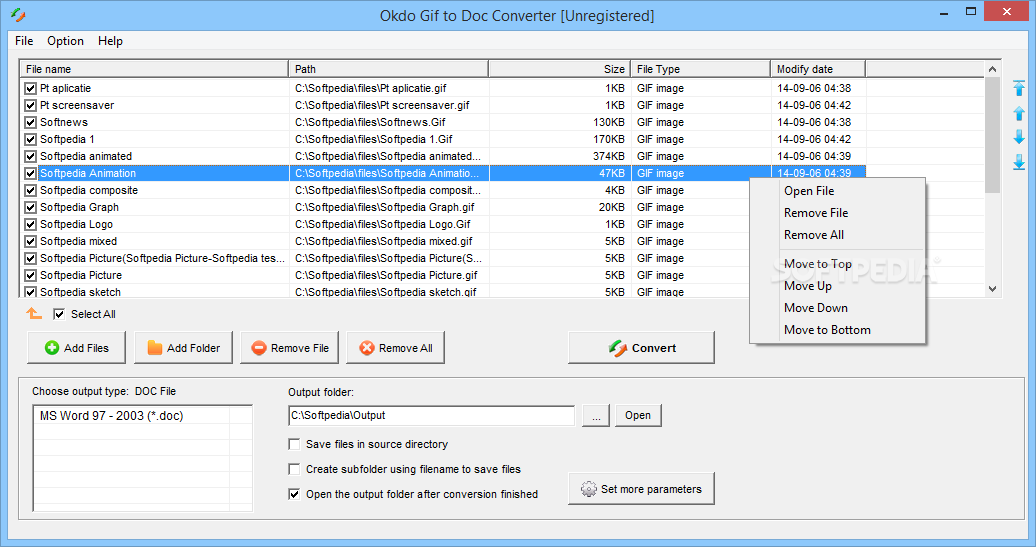Uncheck the Softnews file checkbox
This screenshot has height=547, width=1036.
click(x=30, y=122)
